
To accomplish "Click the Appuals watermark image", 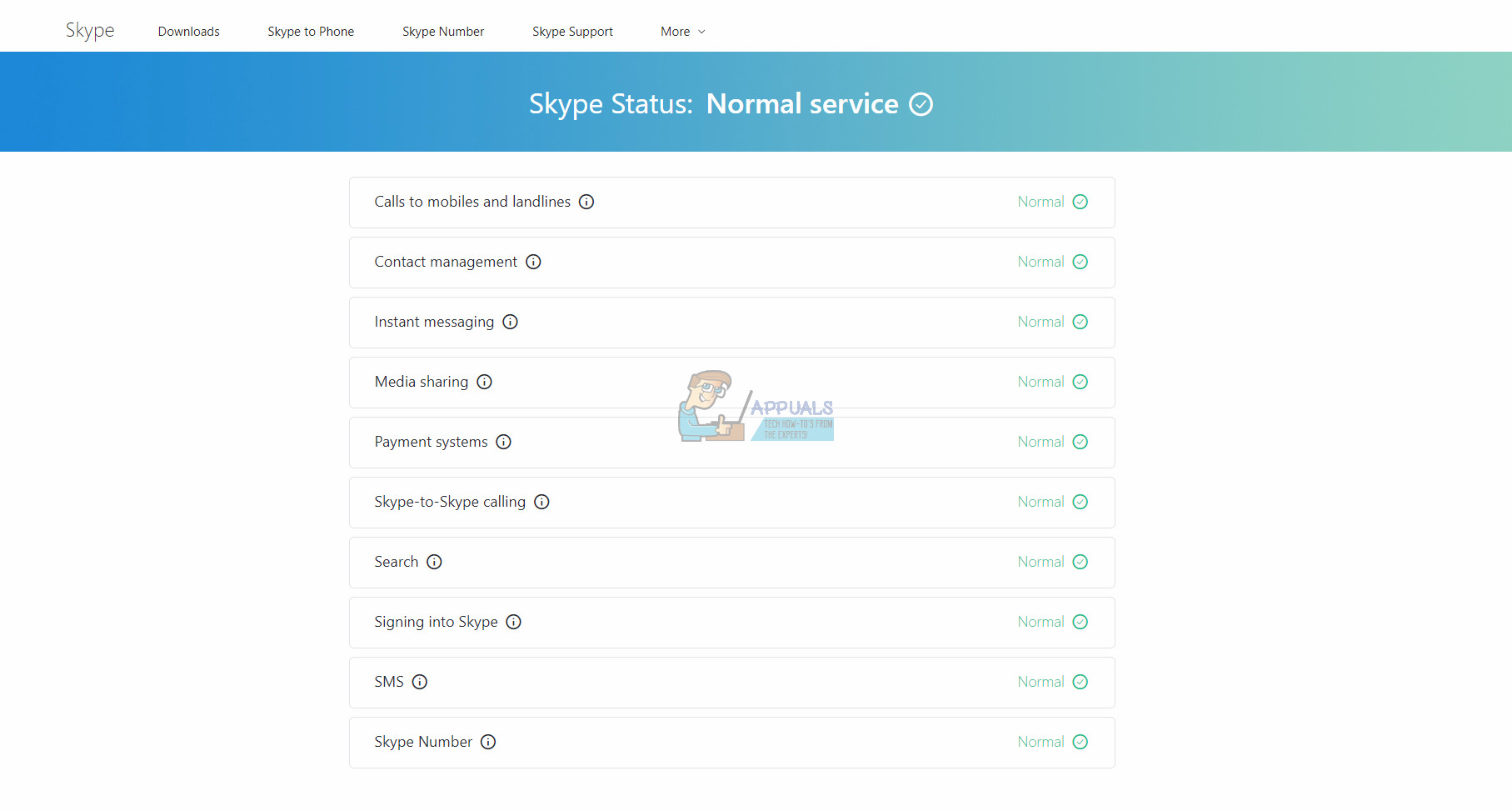I will 756,407.
